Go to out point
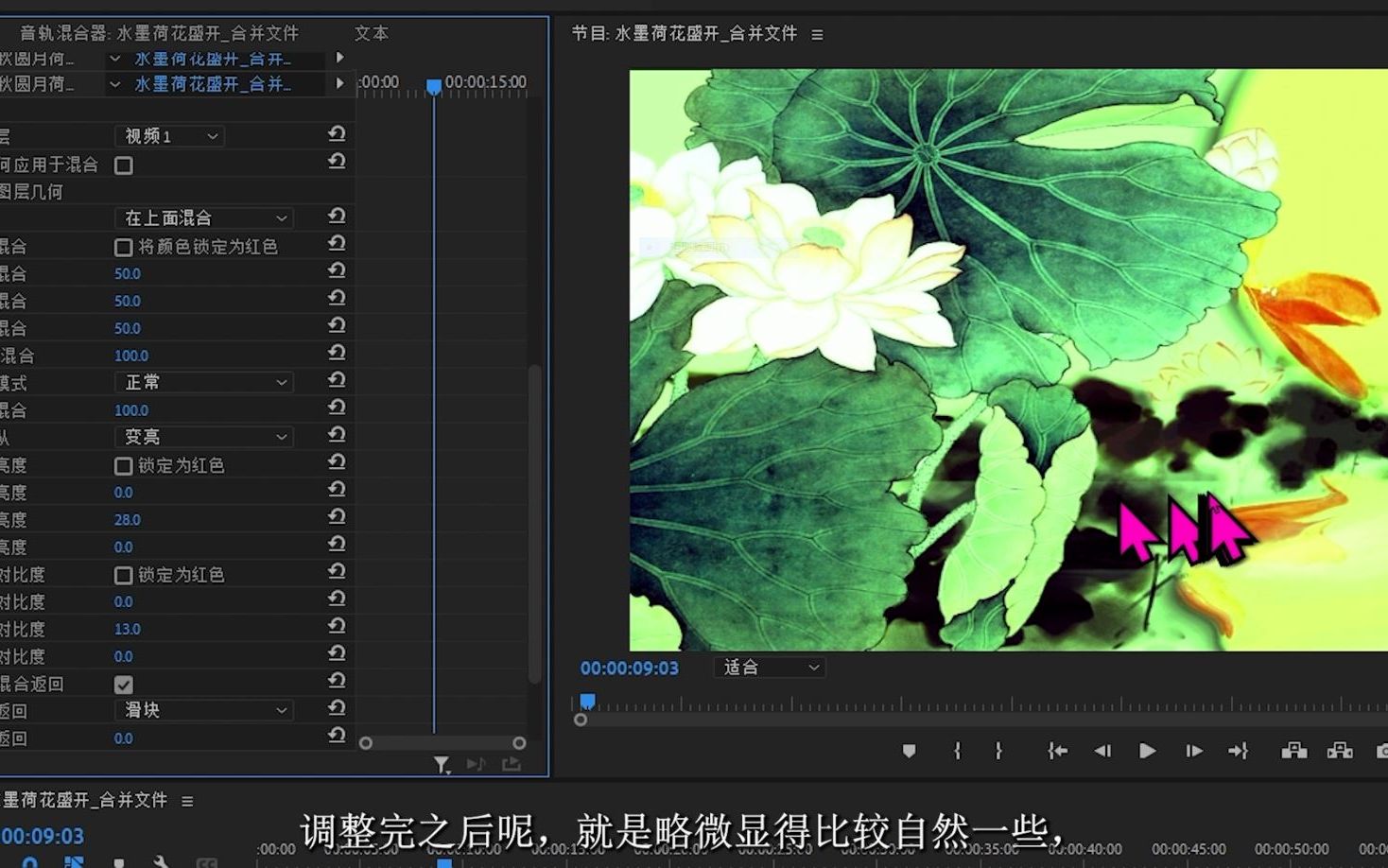1388x868 pixels. coord(1238,751)
